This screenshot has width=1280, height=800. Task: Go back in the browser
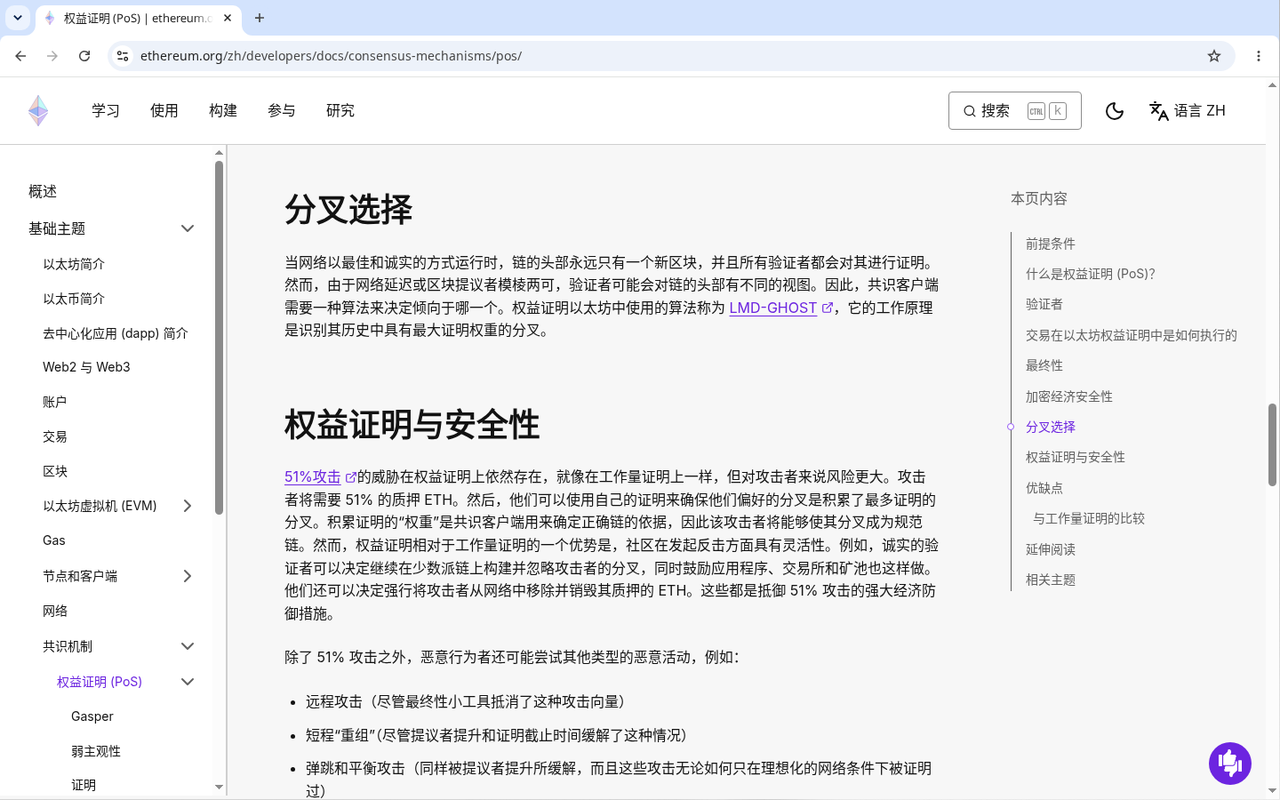pyautogui.click(x=21, y=56)
